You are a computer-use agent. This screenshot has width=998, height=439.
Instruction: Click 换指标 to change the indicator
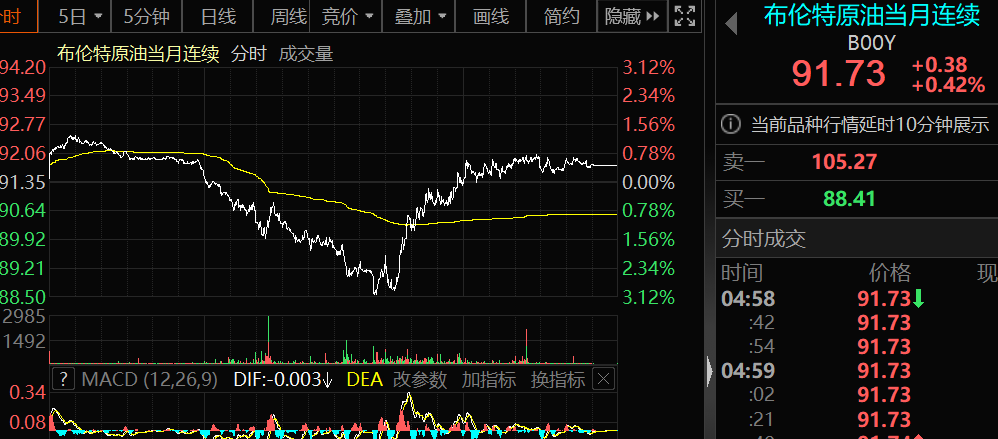557,379
